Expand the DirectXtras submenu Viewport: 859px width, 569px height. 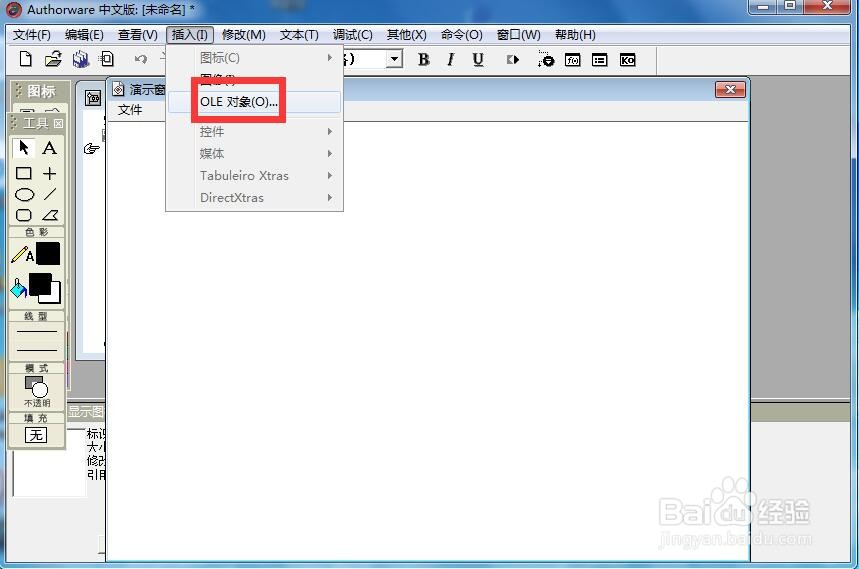tap(255, 197)
